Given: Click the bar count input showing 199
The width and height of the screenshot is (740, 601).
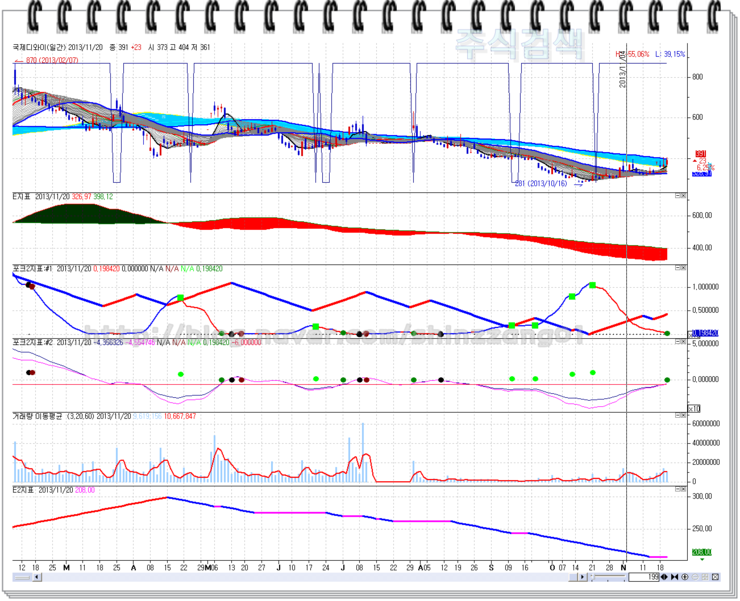Looking at the screenshot, I should [644, 577].
